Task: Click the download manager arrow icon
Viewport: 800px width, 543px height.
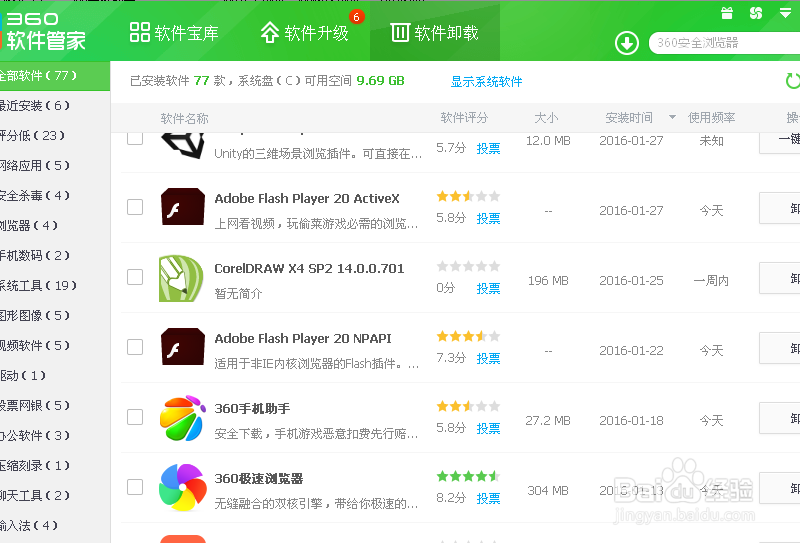Action: pyautogui.click(x=627, y=43)
